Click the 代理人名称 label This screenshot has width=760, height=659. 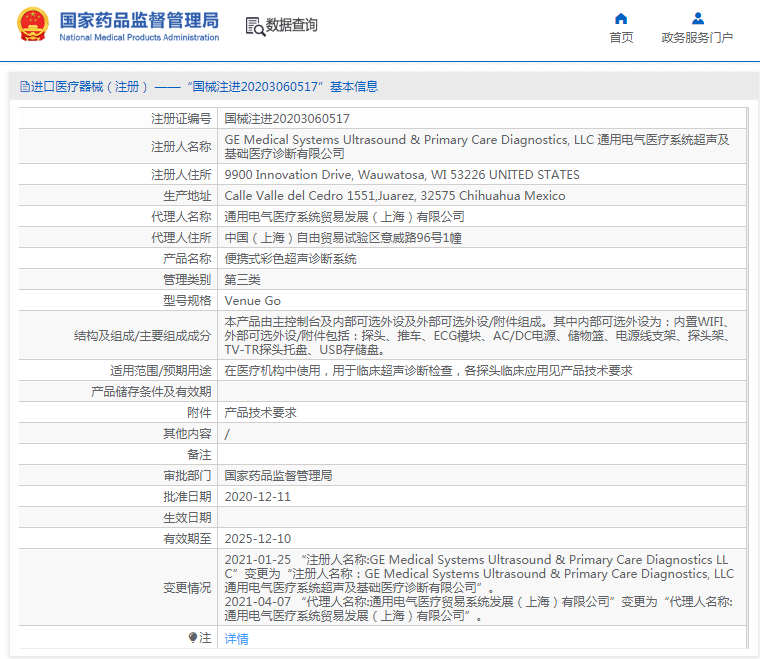tap(181, 217)
